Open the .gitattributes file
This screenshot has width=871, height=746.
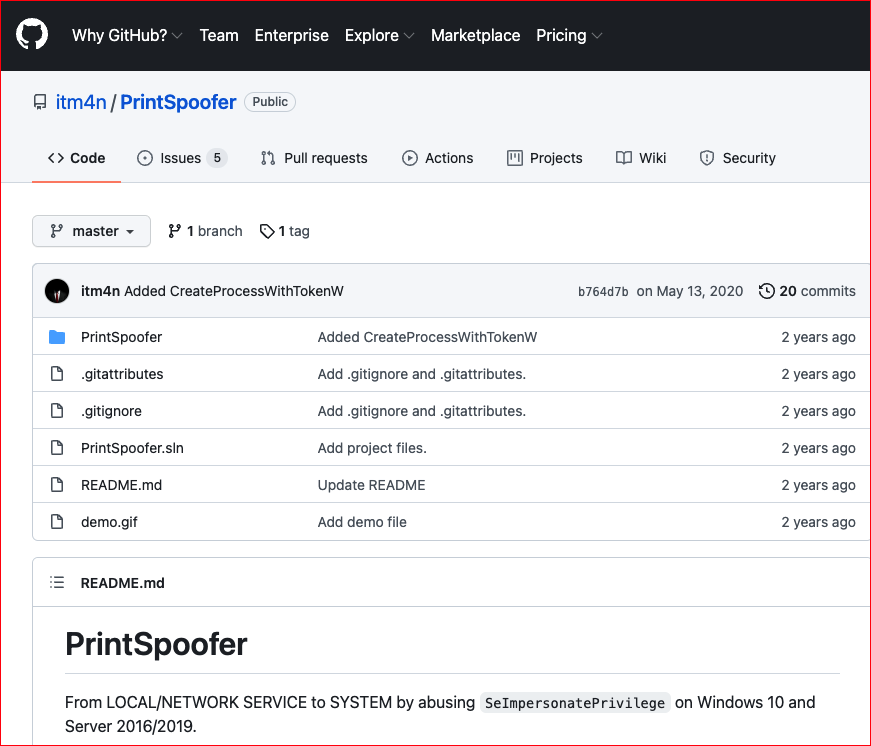pyautogui.click(x=122, y=374)
